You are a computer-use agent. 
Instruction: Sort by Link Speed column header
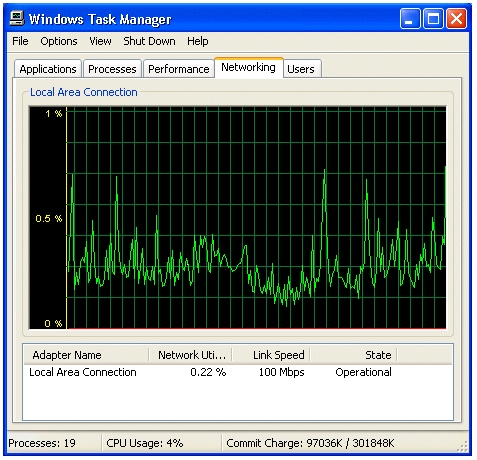(x=271, y=355)
